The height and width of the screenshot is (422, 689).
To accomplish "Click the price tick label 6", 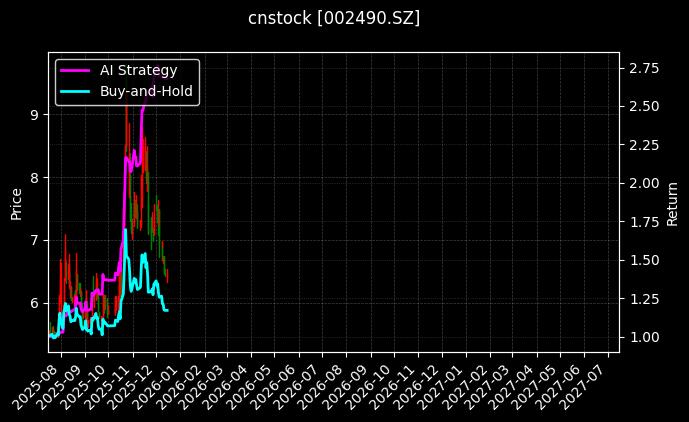I will tap(34, 303).
